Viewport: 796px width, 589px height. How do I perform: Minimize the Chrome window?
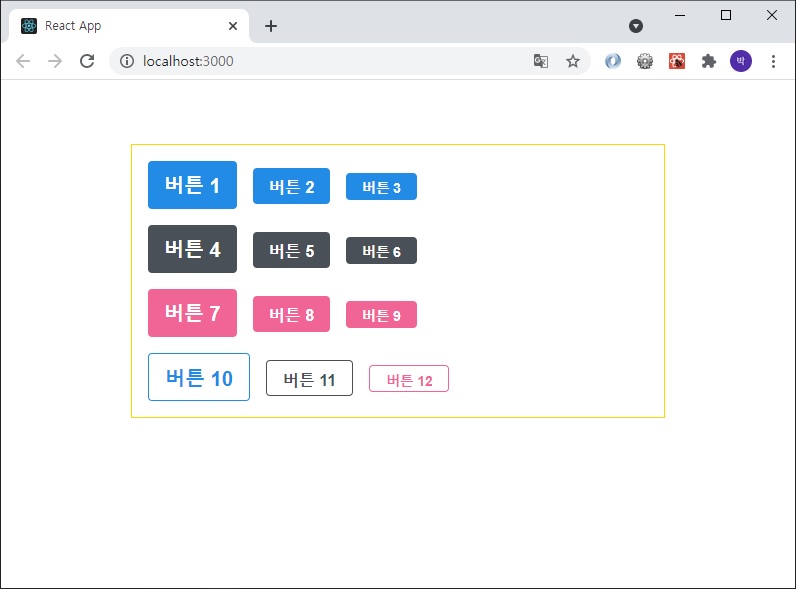pyautogui.click(x=680, y=15)
